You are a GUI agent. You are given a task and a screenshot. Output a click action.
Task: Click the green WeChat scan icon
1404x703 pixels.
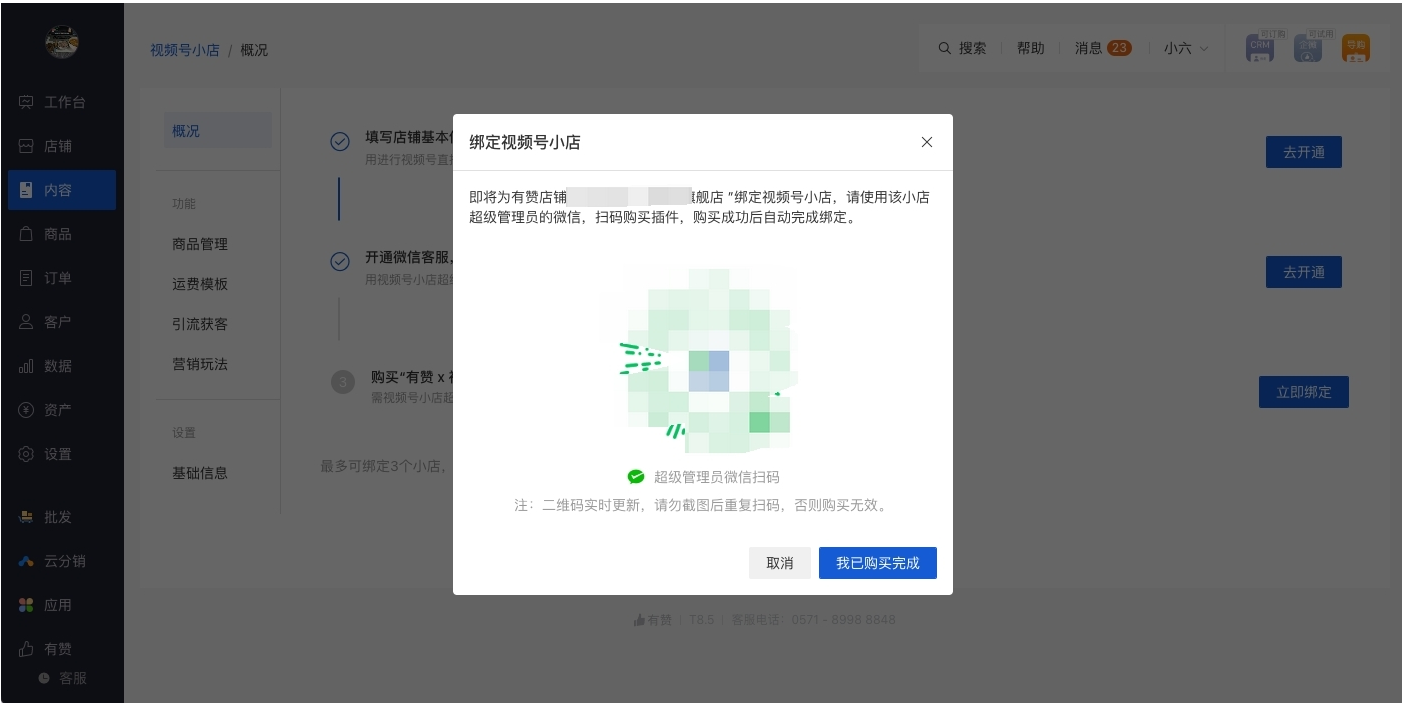[636, 477]
